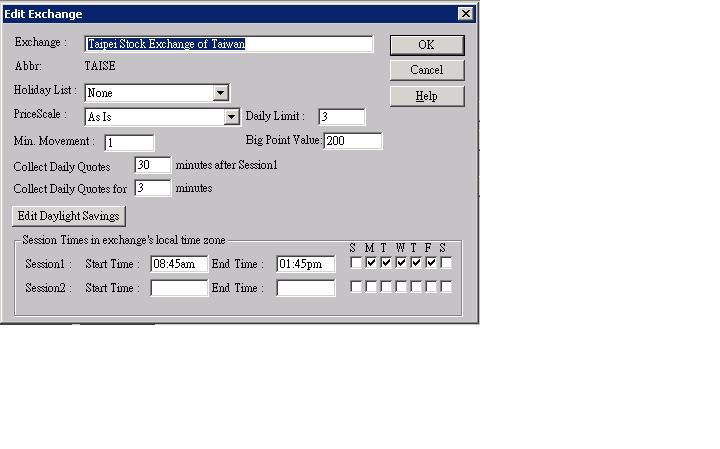The height and width of the screenshot is (449, 720).
Task: Click Session1 Start Time field
Action: 179,264
